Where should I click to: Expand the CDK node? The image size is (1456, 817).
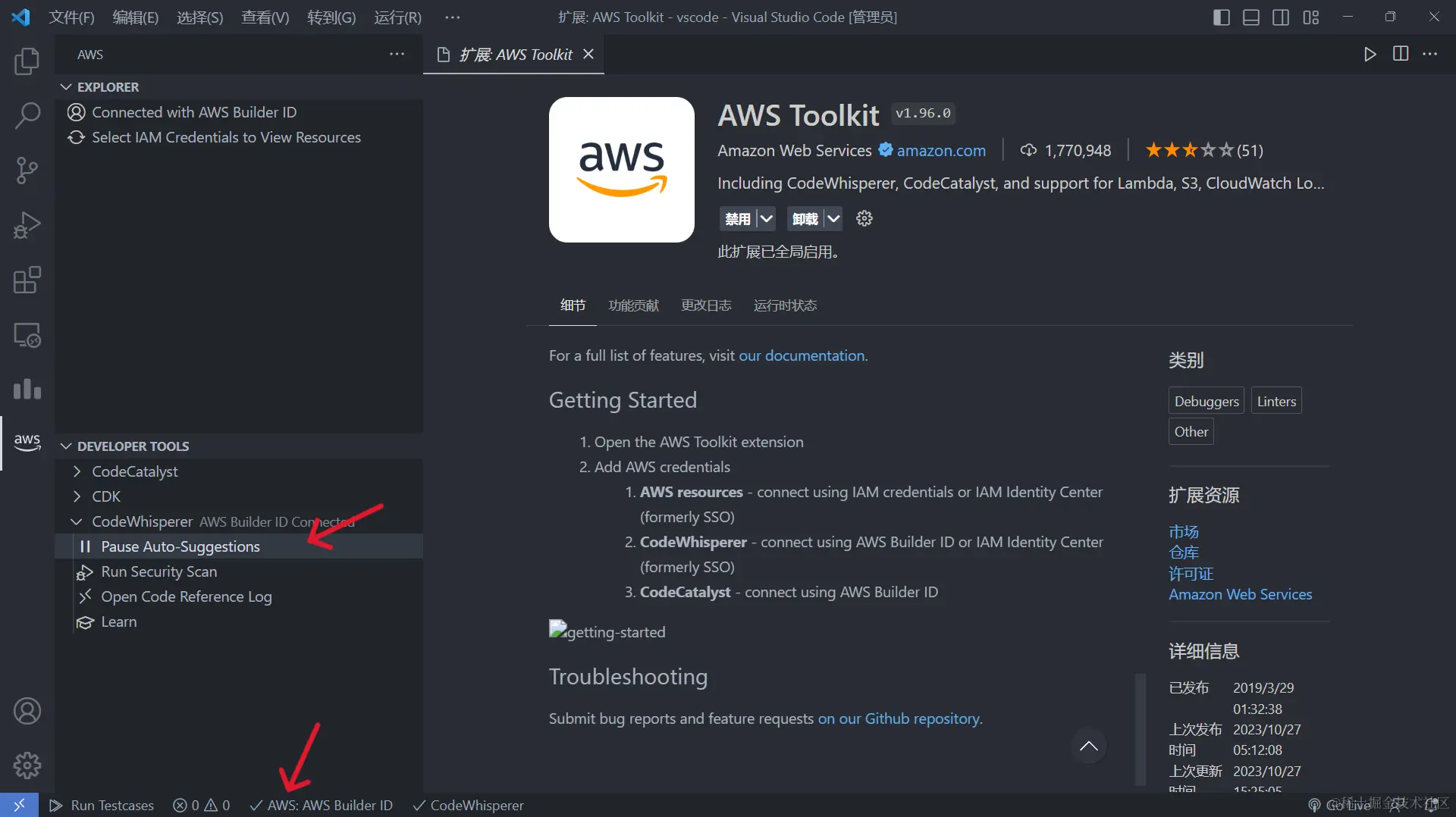pyautogui.click(x=77, y=496)
